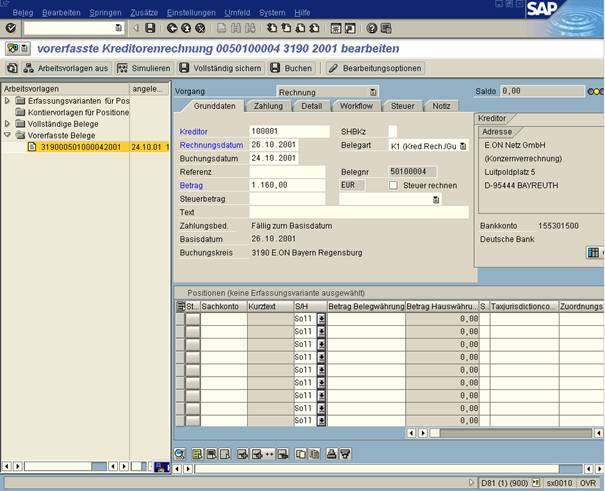Viewport: 605px width, 491px height.
Task: Click the green Back arrow icon
Action: tap(172, 28)
